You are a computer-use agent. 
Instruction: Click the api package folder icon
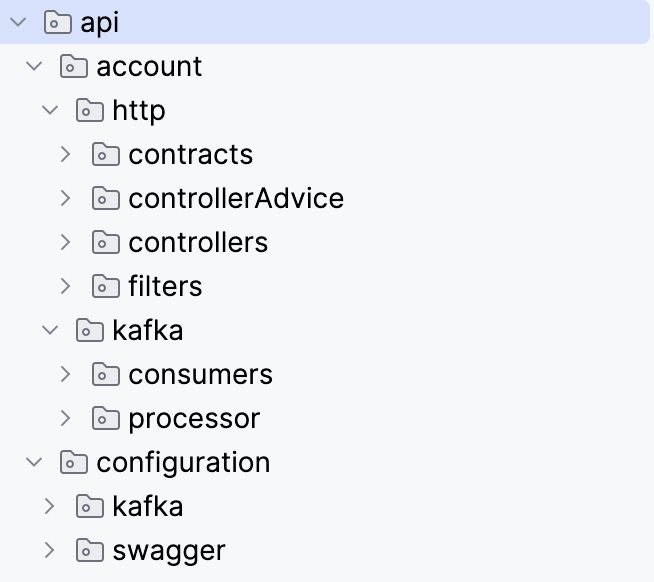[58, 23]
